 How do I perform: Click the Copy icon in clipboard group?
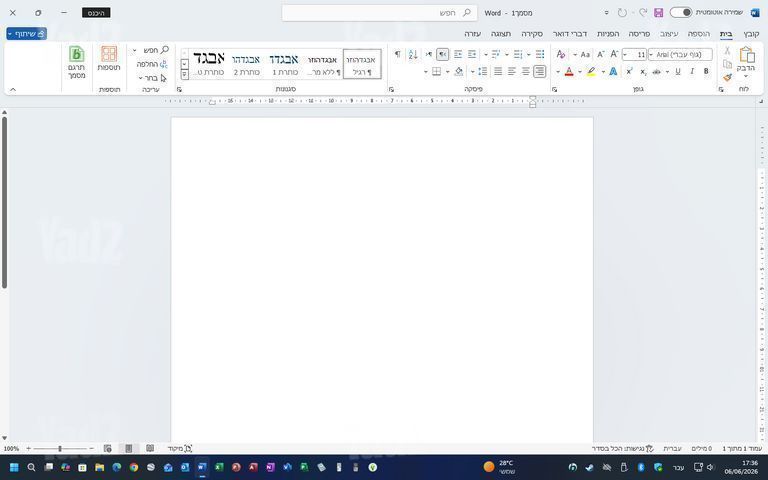click(727, 64)
